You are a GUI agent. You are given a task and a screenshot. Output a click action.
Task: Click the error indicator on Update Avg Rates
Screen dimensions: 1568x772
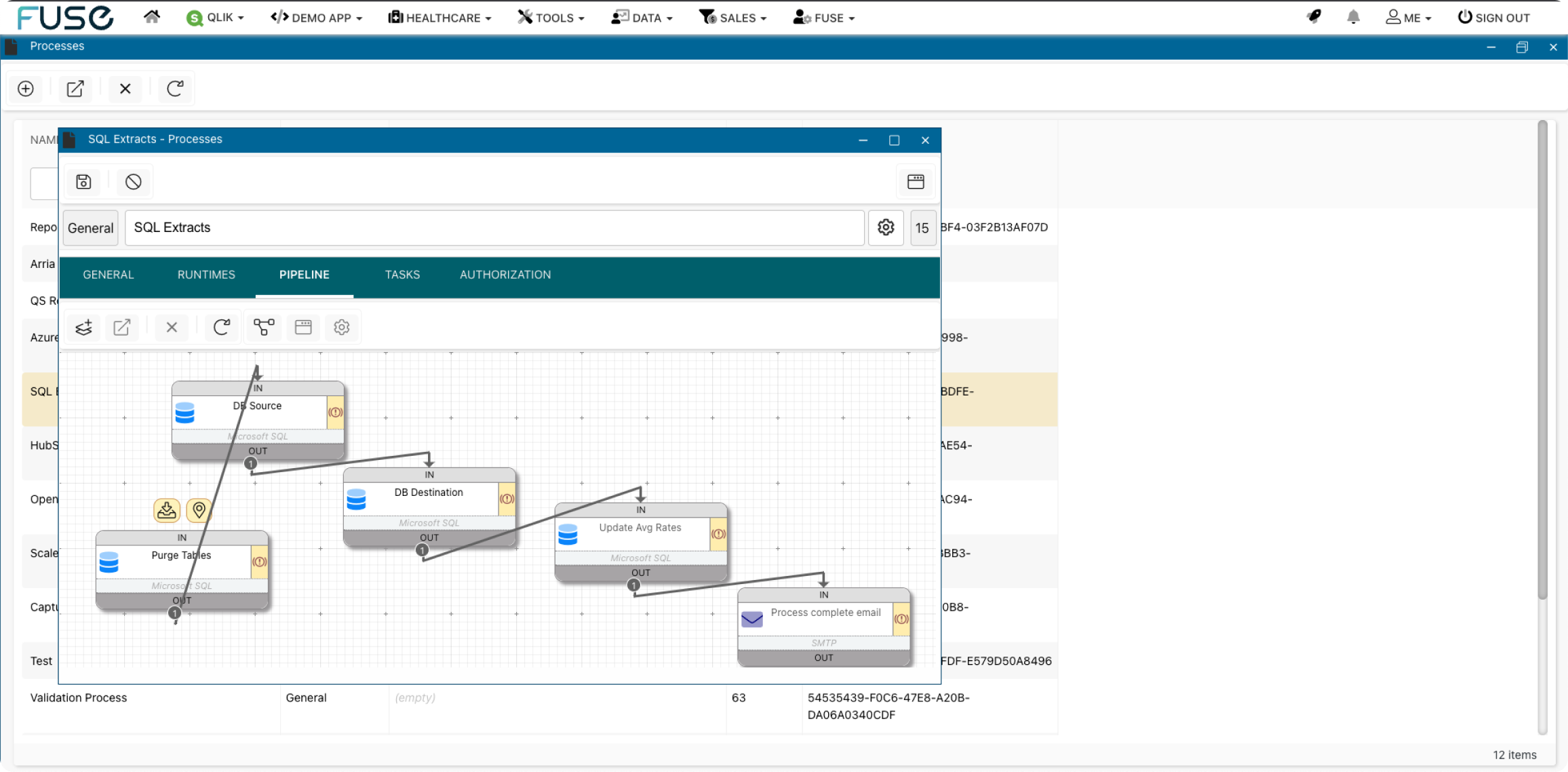pyautogui.click(x=719, y=535)
